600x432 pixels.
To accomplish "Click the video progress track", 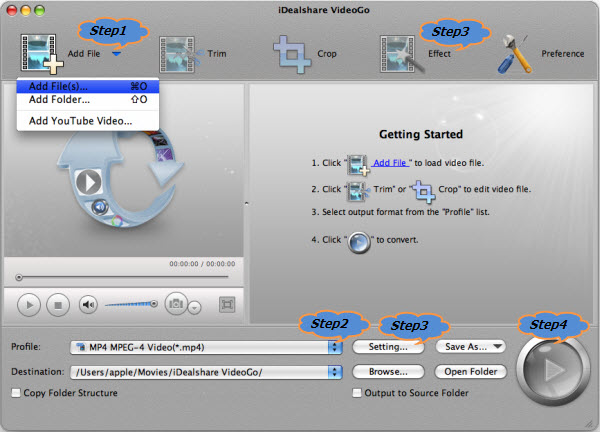I will tap(122, 277).
